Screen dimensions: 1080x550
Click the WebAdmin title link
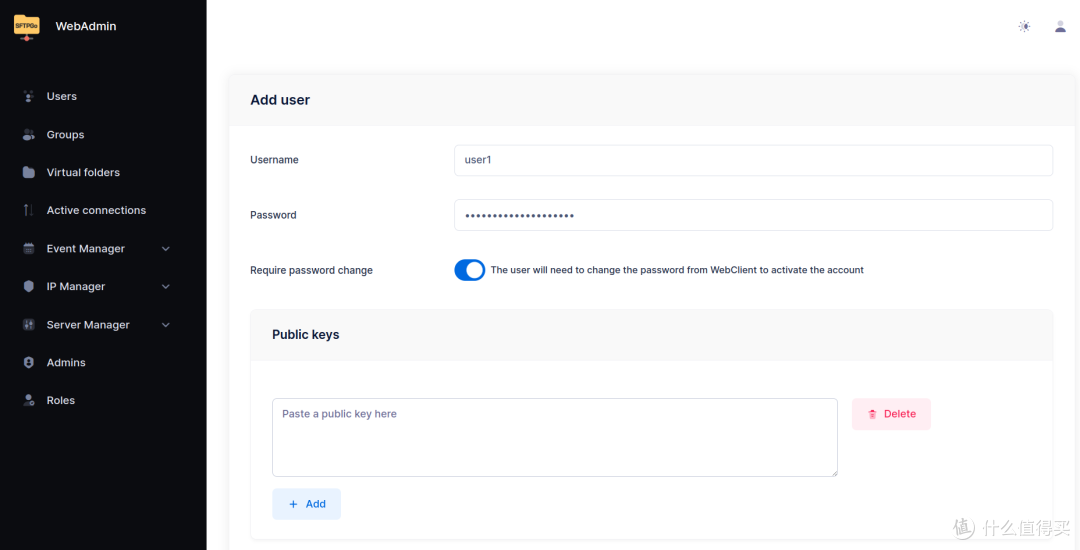86,26
